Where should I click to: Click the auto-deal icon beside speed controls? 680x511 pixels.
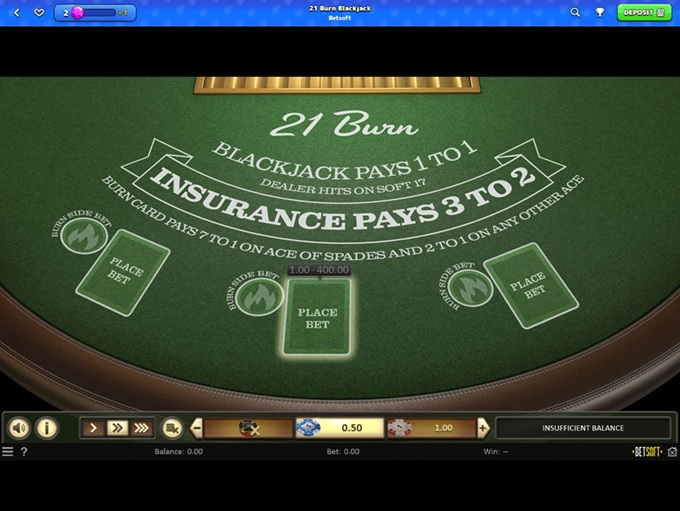pos(171,428)
